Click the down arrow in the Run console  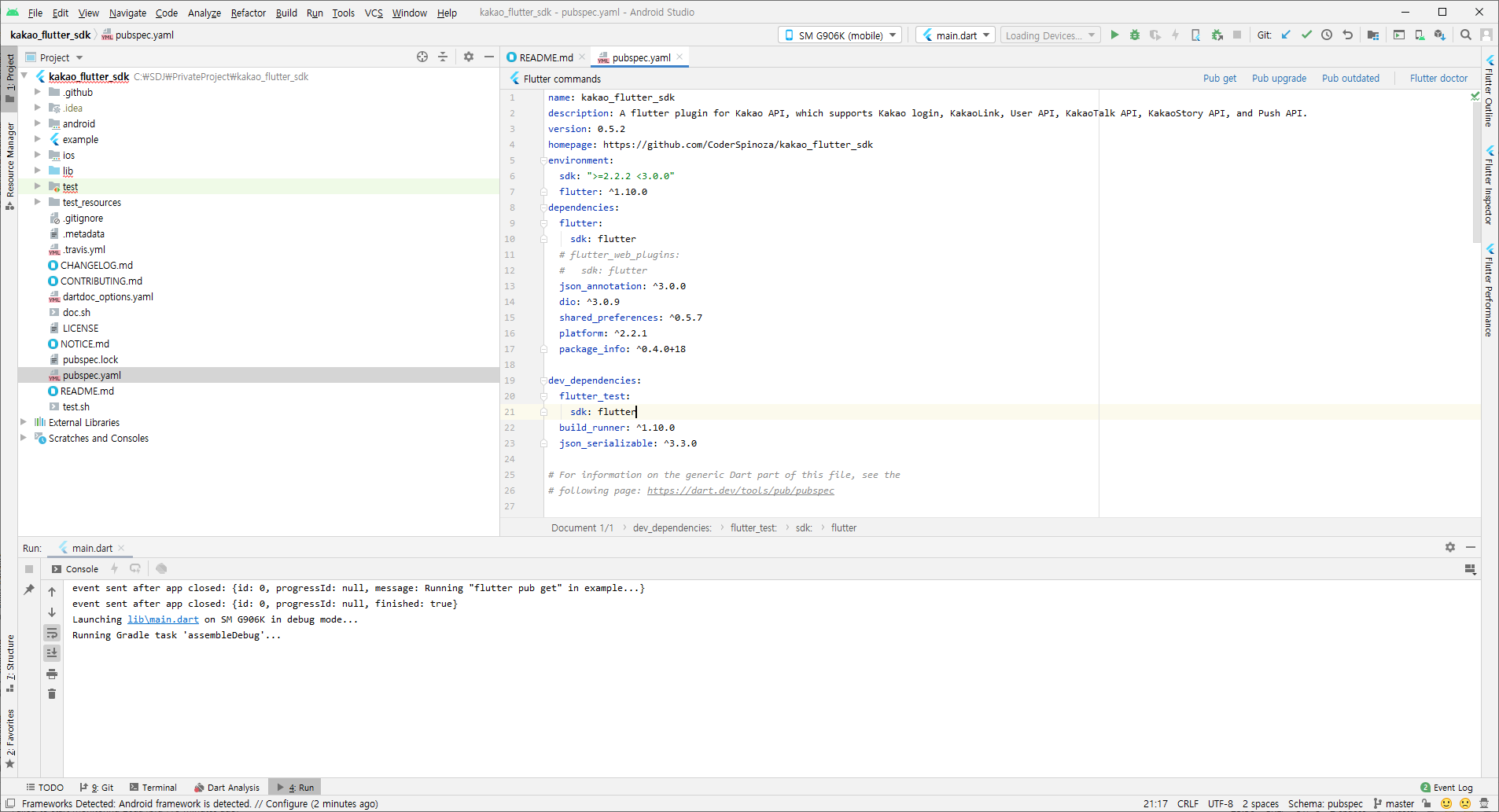[52, 612]
